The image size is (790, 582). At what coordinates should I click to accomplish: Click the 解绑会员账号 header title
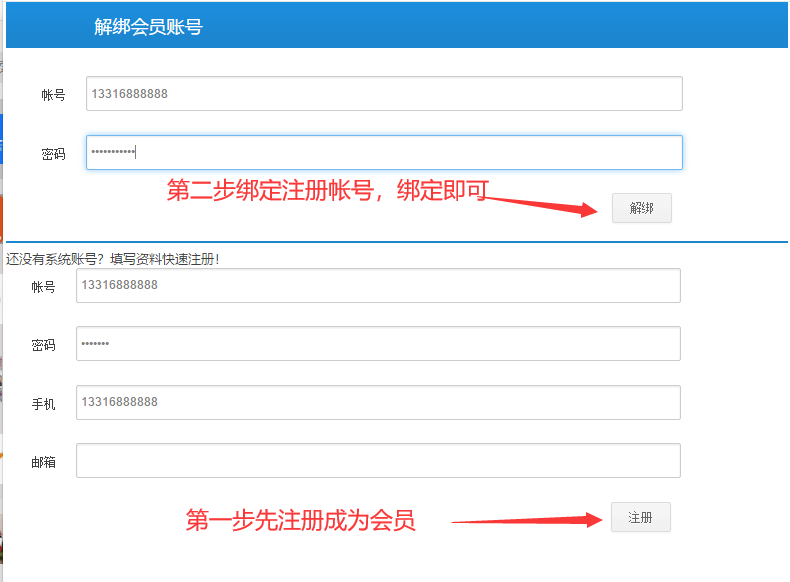pos(148,27)
